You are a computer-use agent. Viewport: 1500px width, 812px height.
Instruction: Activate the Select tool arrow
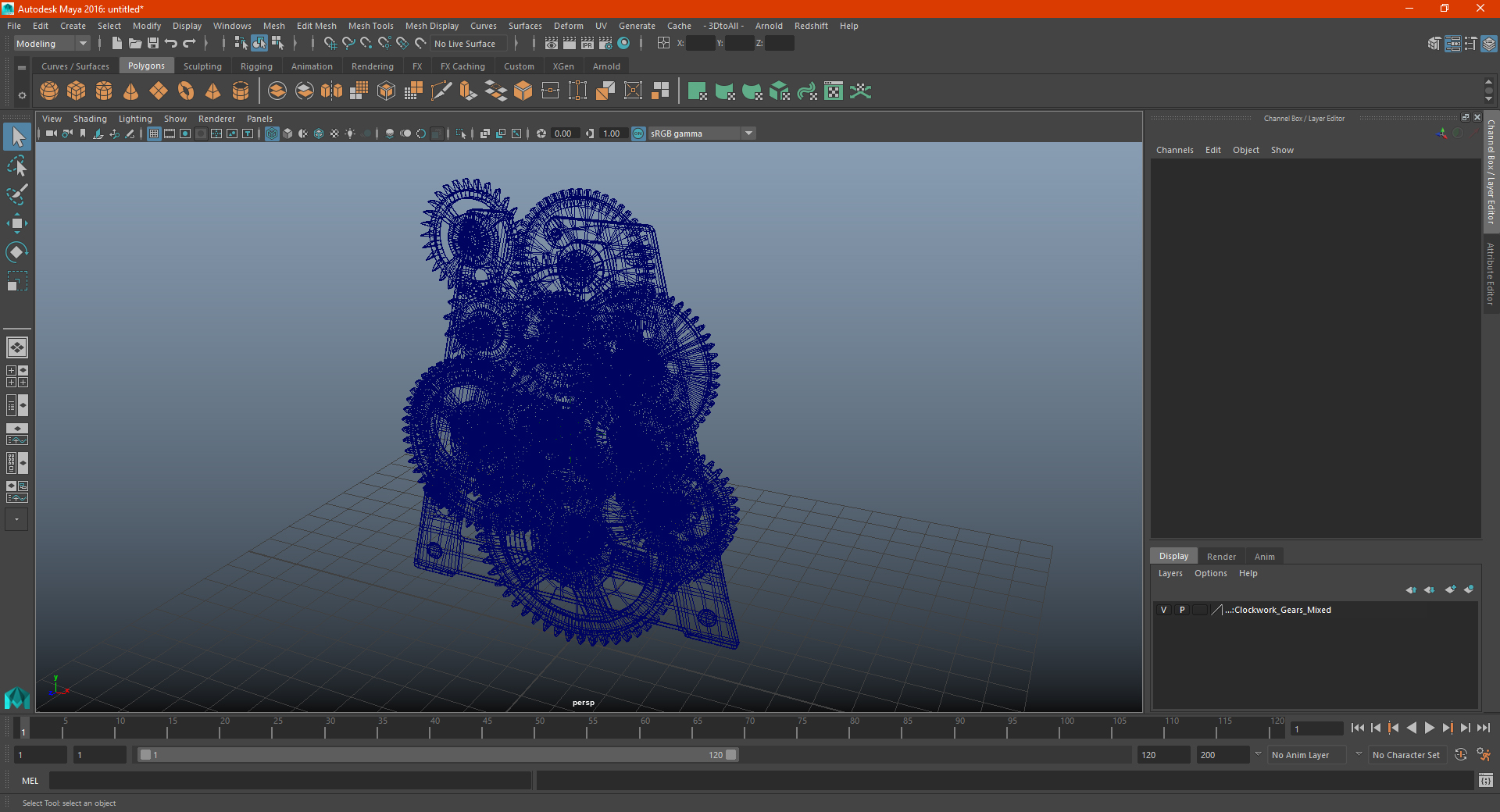pyautogui.click(x=17, y=137)
